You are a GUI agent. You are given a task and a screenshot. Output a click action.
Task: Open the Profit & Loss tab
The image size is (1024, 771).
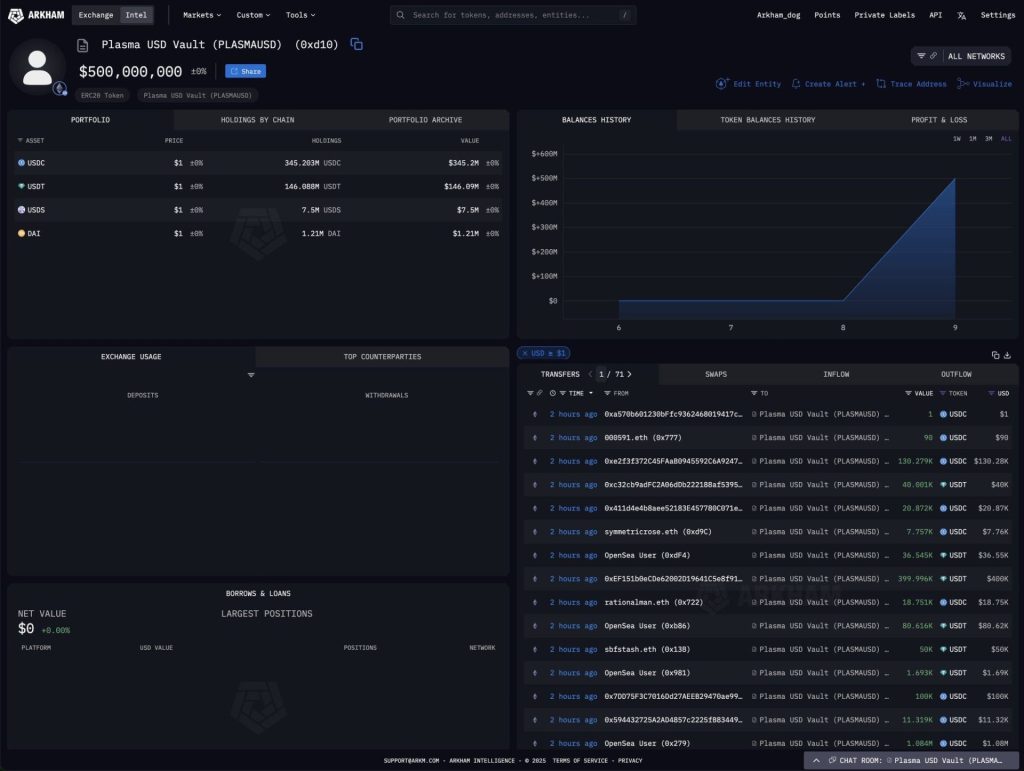coord(938,120)
